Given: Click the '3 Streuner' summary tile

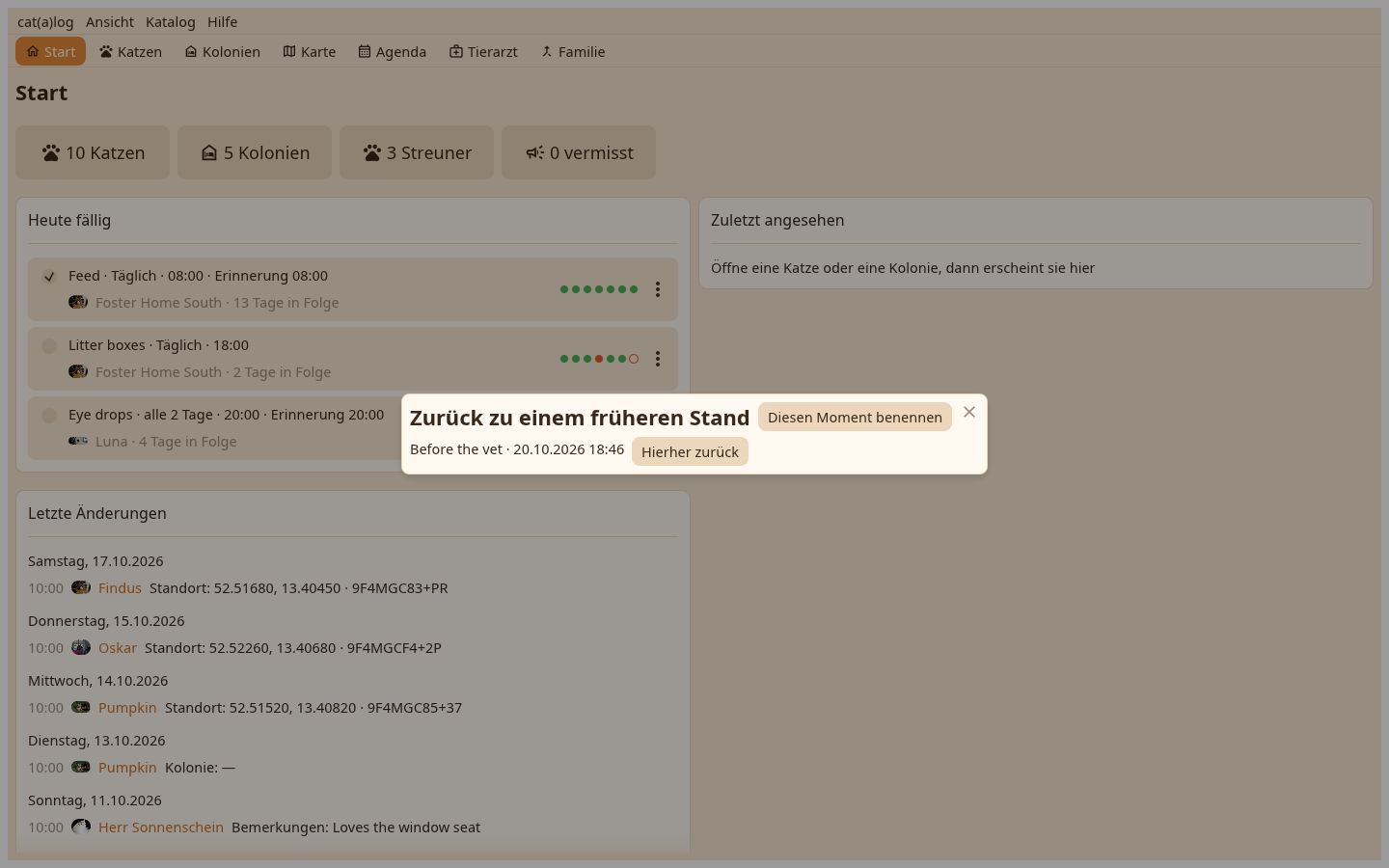Looking at the screenshot, I should point(417,152).
